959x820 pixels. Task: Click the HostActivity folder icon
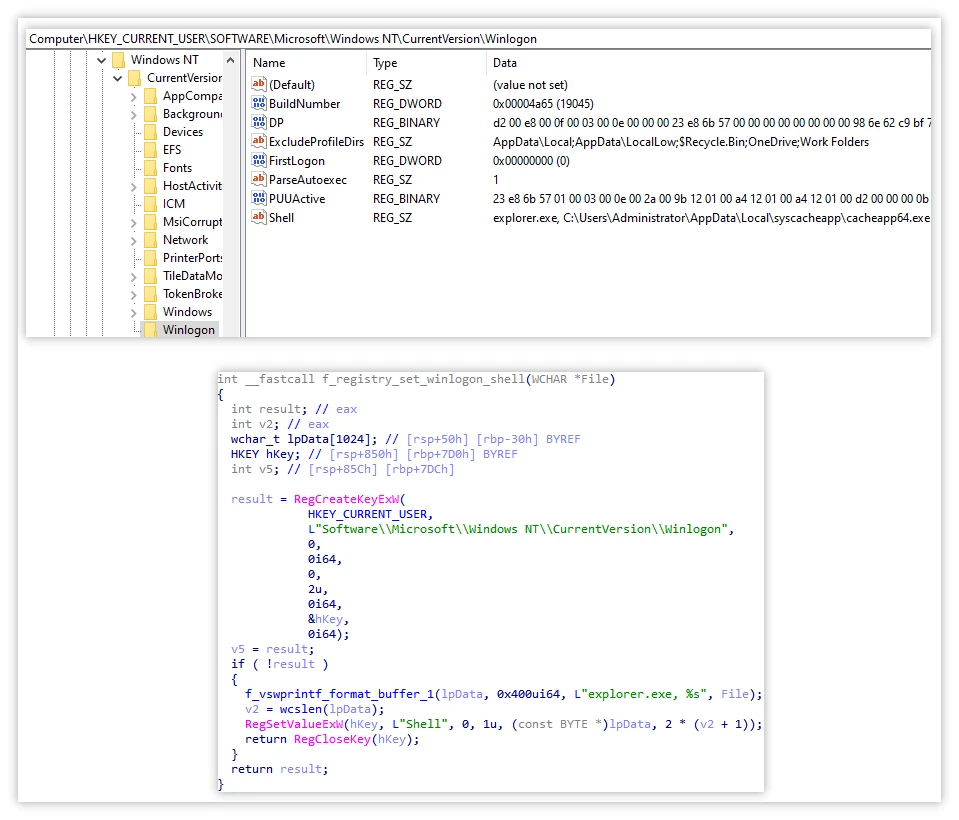150,186
